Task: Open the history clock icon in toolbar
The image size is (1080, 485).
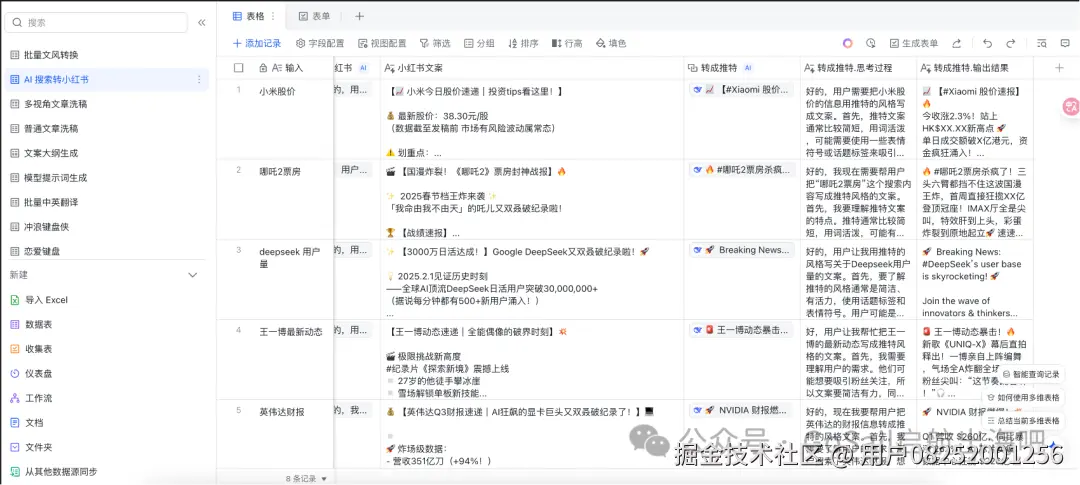Action: point(871,43)
